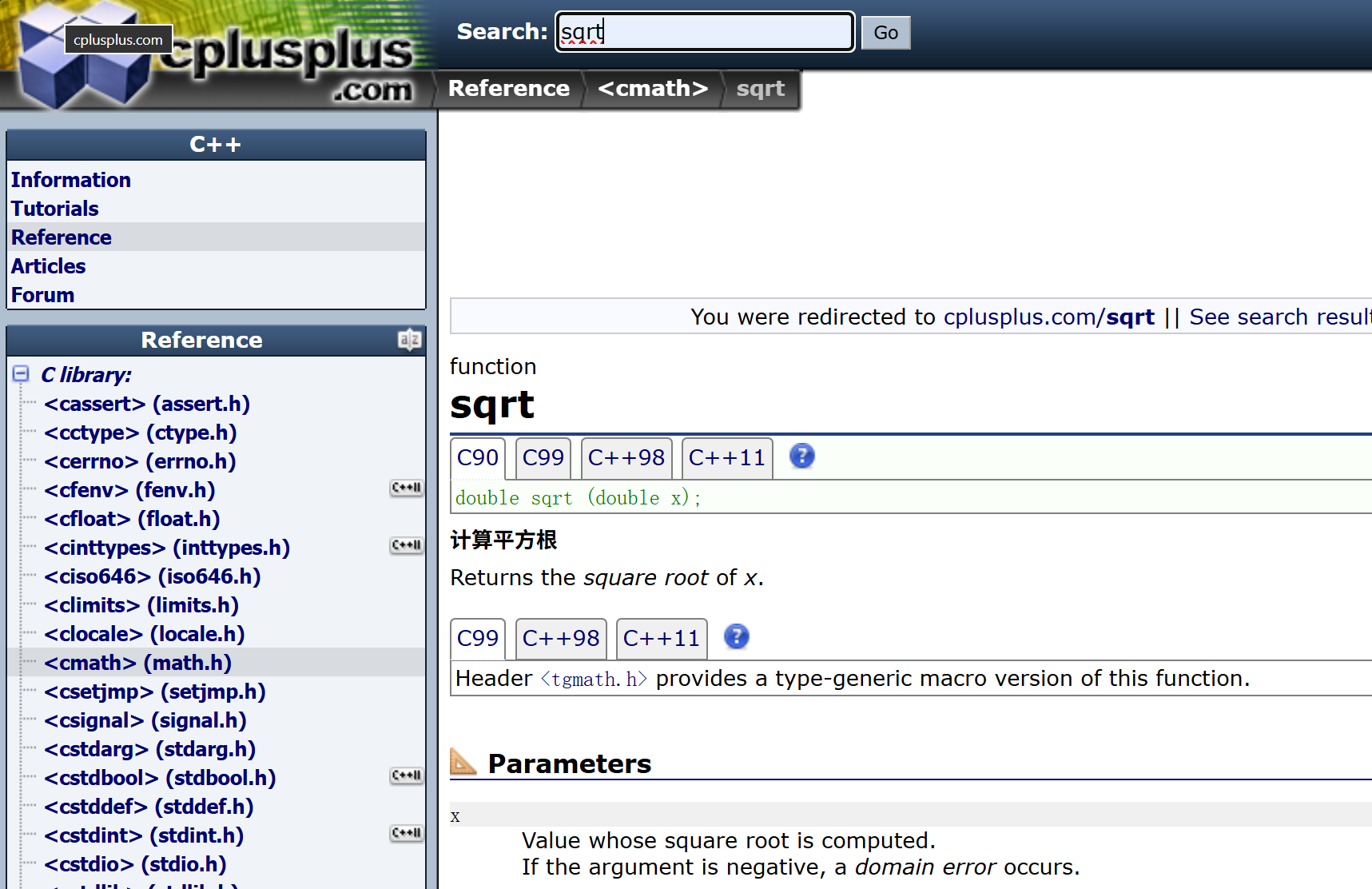Switch to the C++98 prototype tab
1372x889 pixels.
[x=626, y=458]
